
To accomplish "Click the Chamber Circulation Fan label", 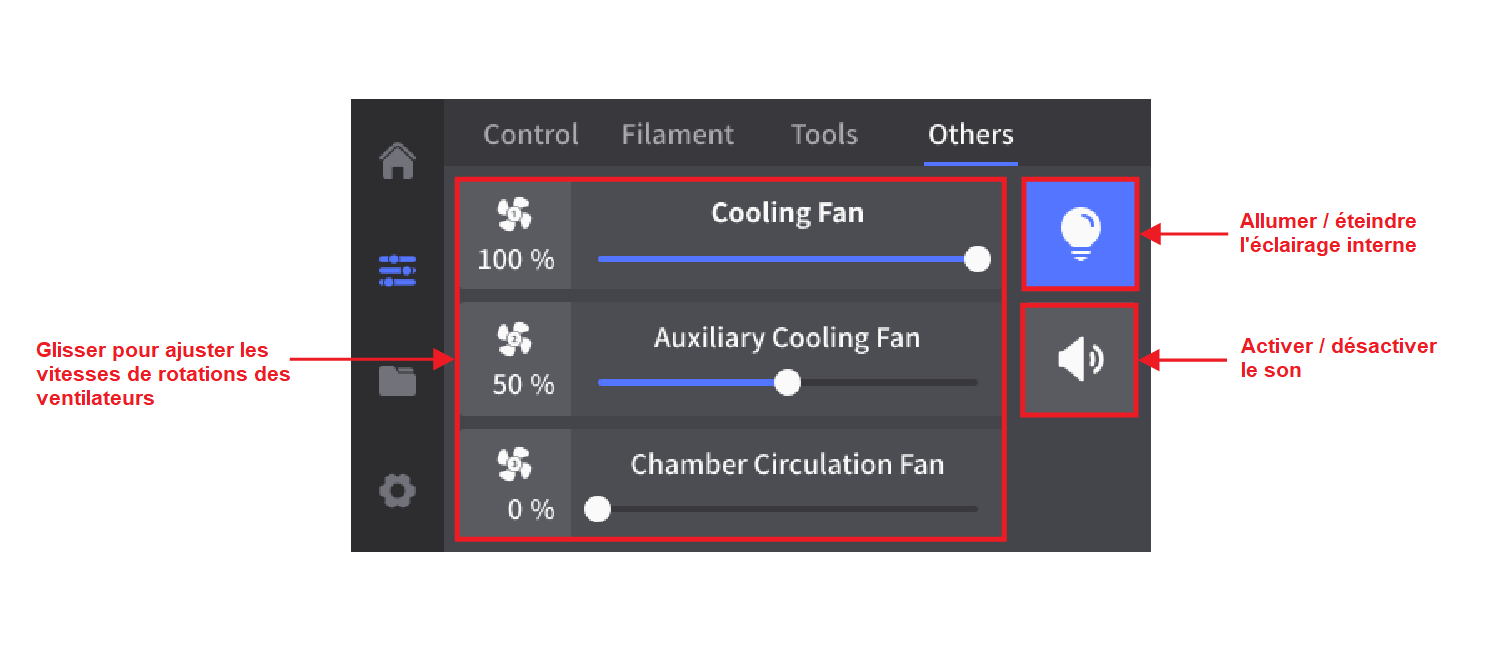I will (x=787, y=465).
